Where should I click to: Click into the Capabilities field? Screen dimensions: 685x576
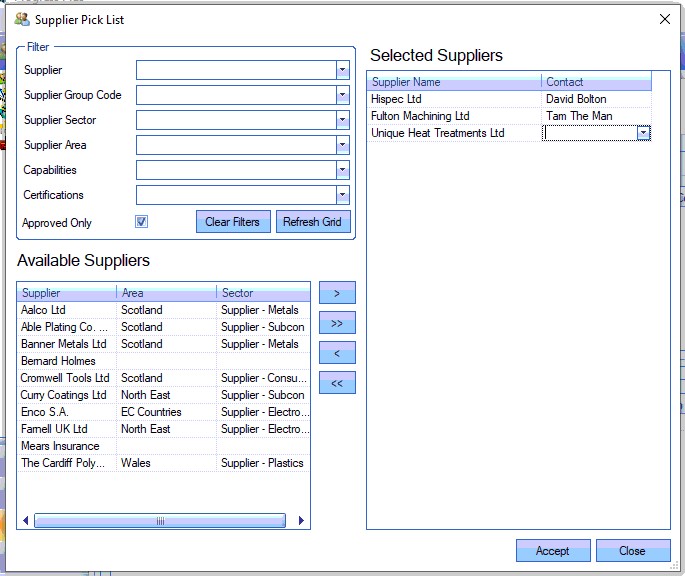coord(236,170)
